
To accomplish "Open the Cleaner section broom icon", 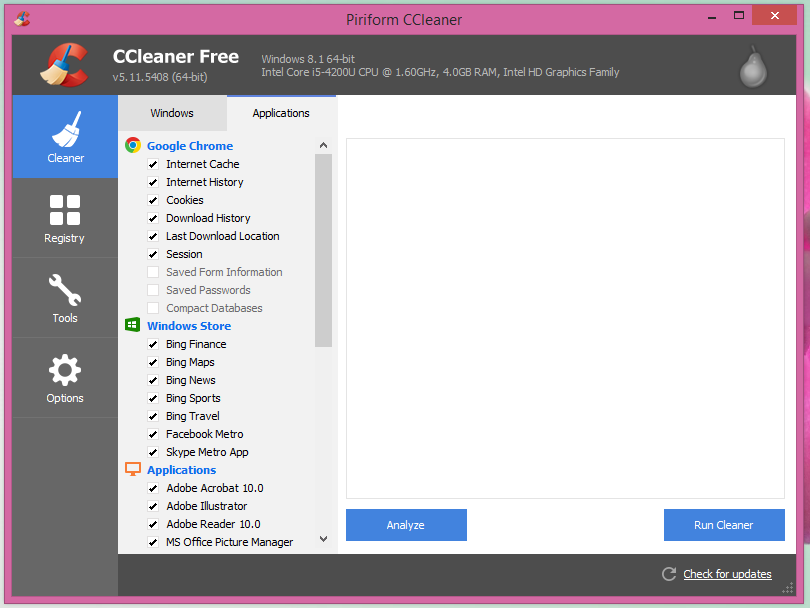I will click(66, 129).
